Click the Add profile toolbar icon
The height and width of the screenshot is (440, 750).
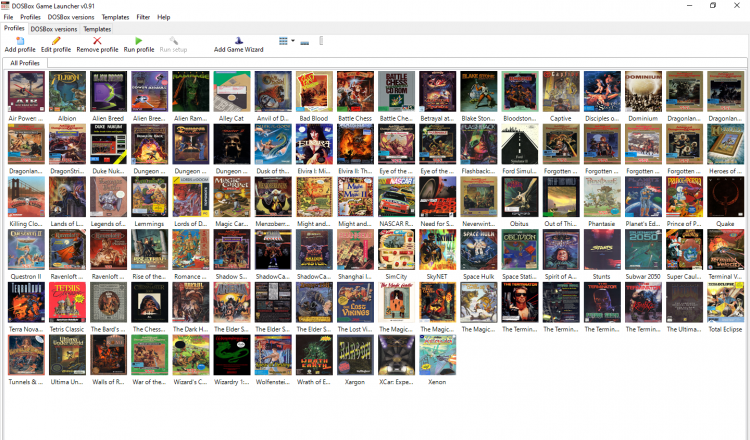[x=20, y=41]
